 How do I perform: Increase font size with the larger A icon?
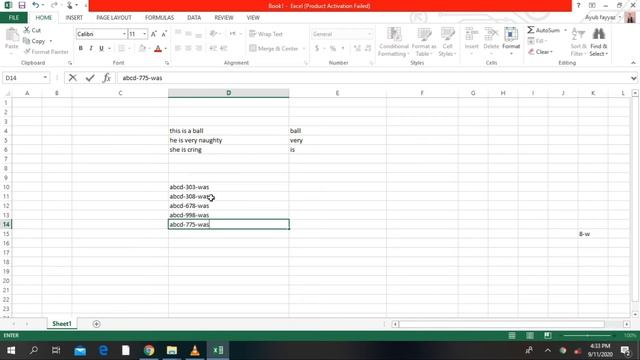pos(153,34)
